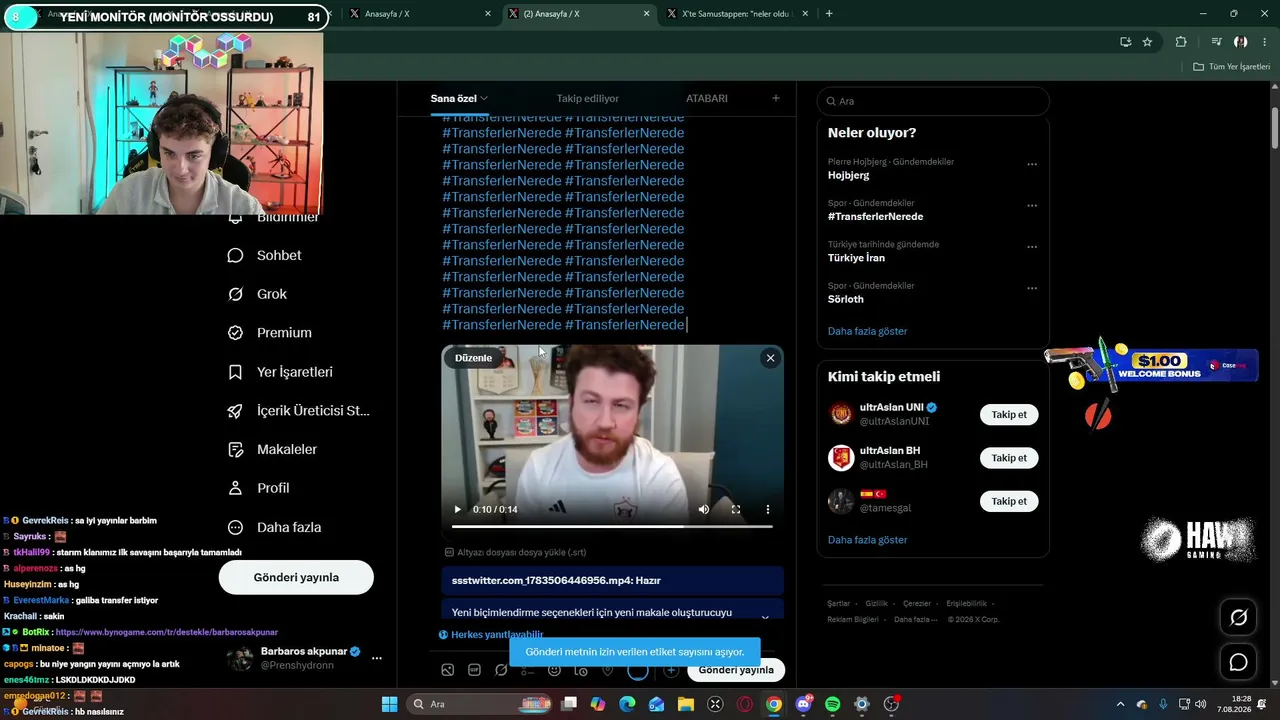Open the Daha fazla sidebar menu
The image size is (1280, 720).
click(275, 527)
